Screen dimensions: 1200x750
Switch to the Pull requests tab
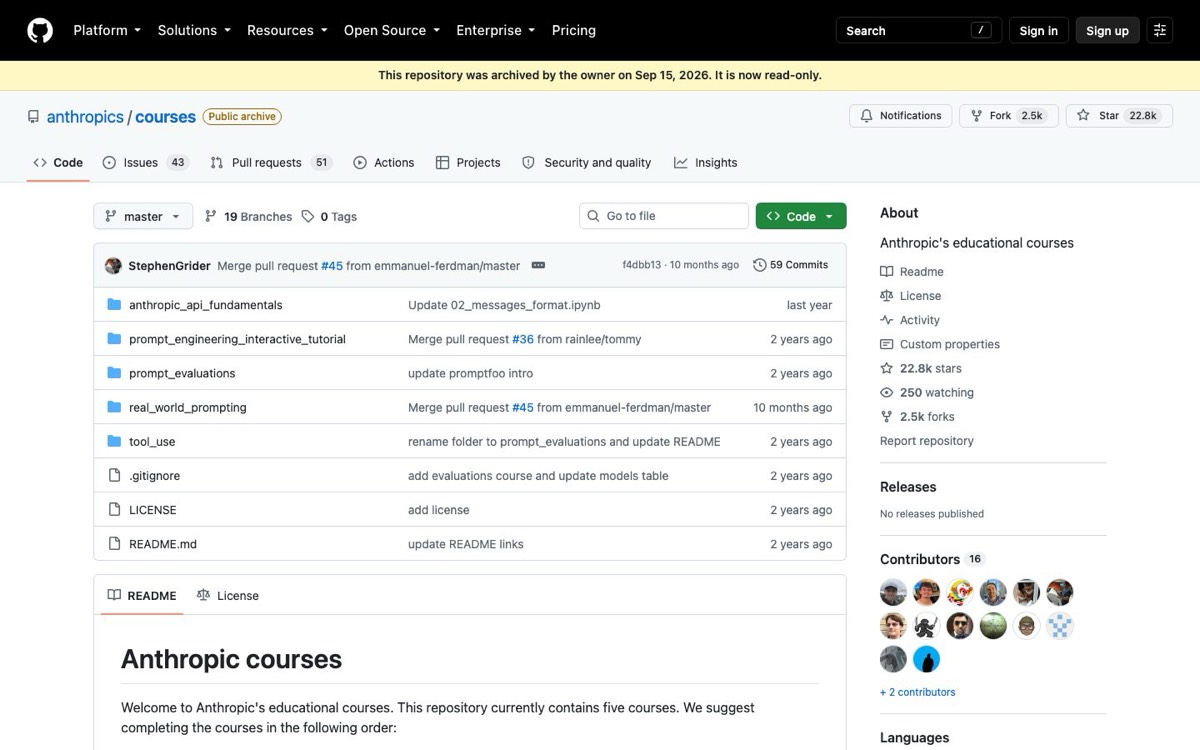(271, 162)
